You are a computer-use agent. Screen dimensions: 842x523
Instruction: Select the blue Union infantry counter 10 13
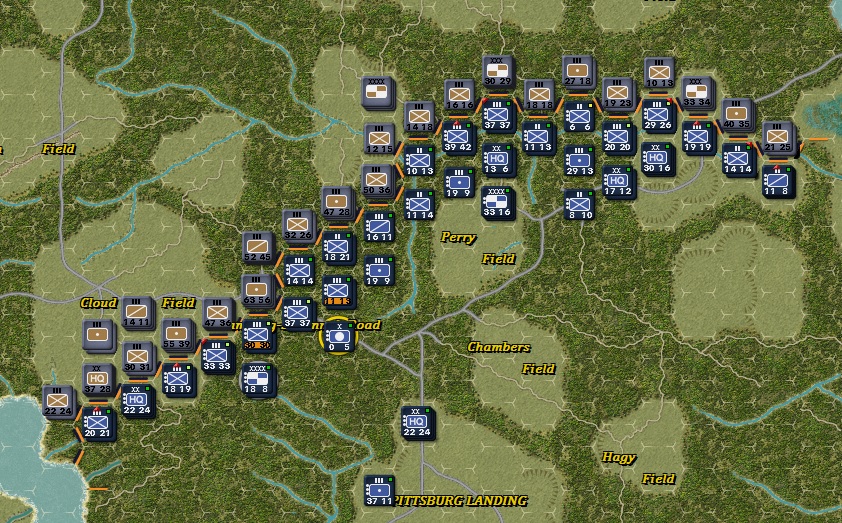click(419, 161)
